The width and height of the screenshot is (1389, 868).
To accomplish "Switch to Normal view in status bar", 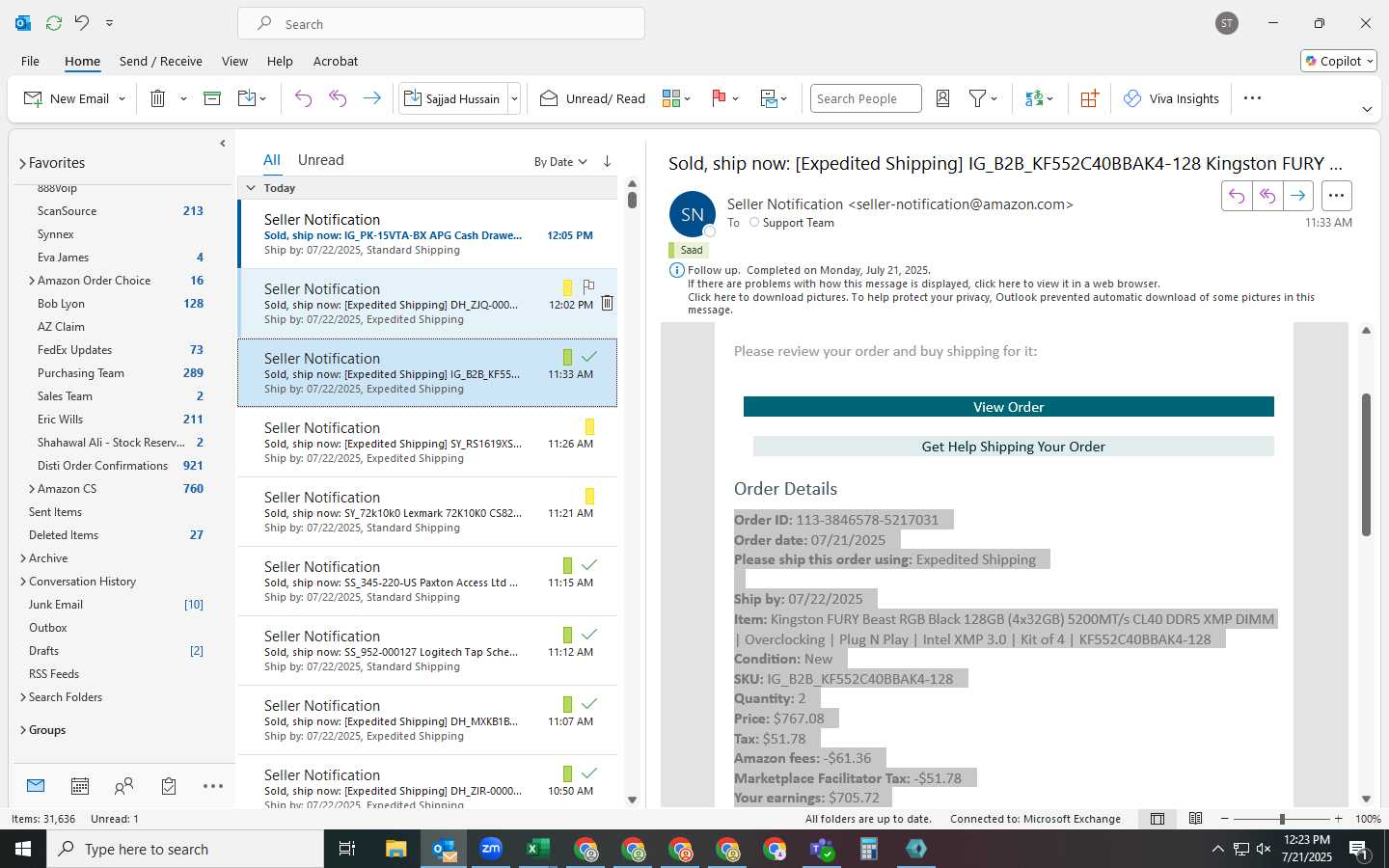I will point(1157,819).
